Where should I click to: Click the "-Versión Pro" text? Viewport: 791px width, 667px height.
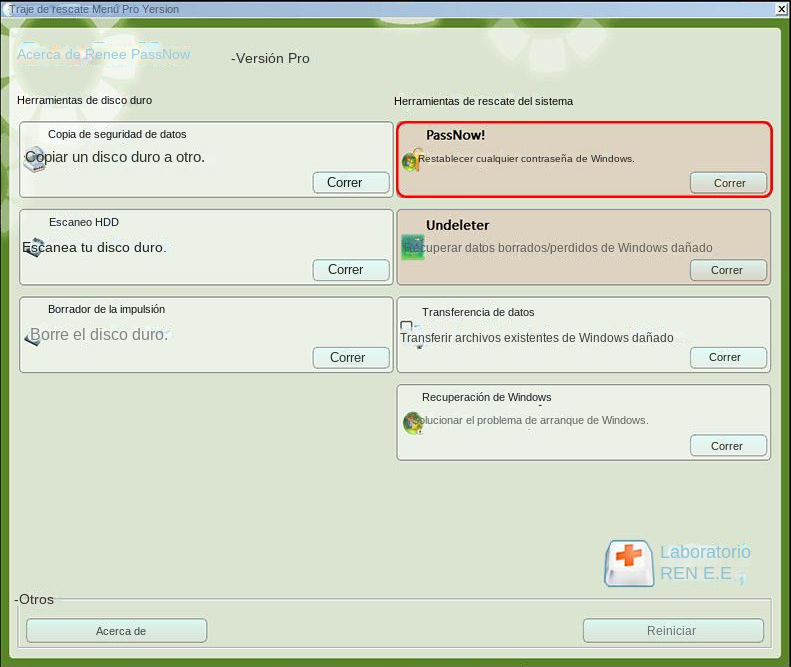click(270, 59)
